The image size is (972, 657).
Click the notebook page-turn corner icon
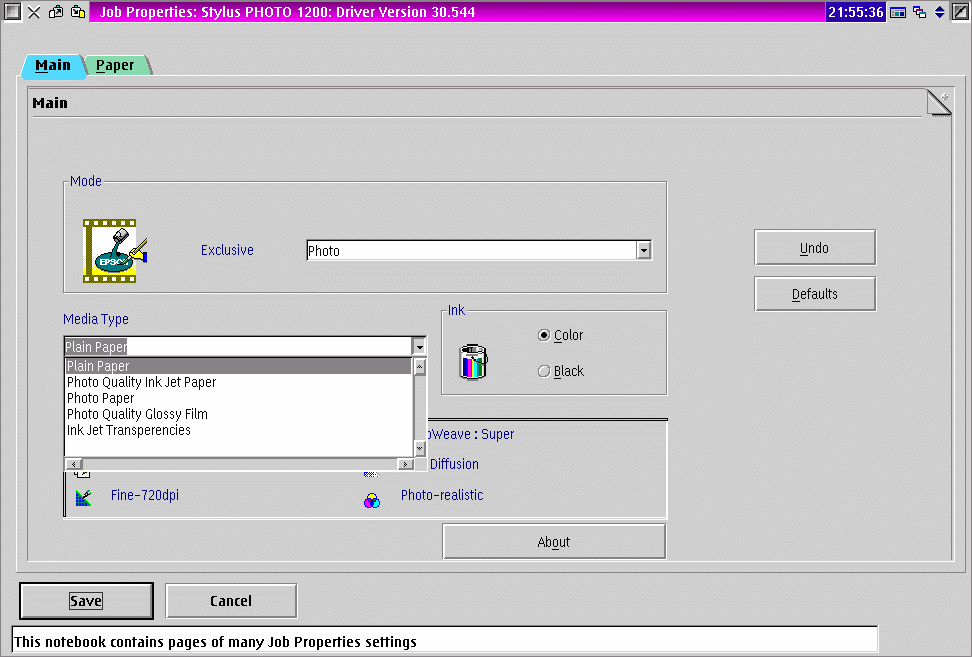(x=939, y=103)
